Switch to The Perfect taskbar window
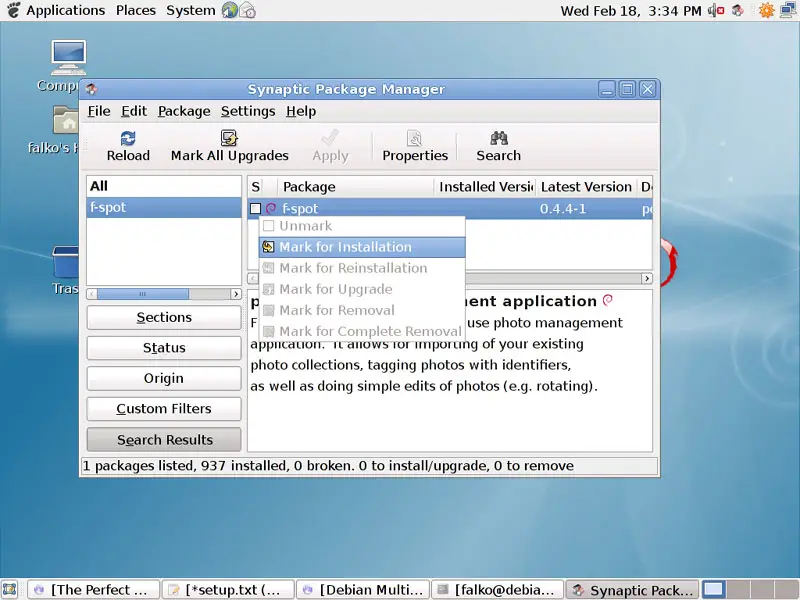800x600 pixels. (93, 590)
